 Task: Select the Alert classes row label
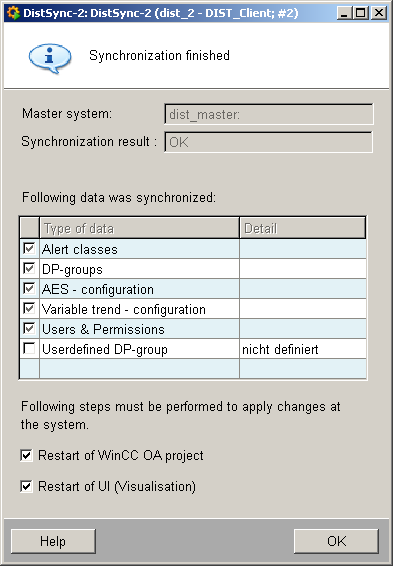click(x=80, y=249)
